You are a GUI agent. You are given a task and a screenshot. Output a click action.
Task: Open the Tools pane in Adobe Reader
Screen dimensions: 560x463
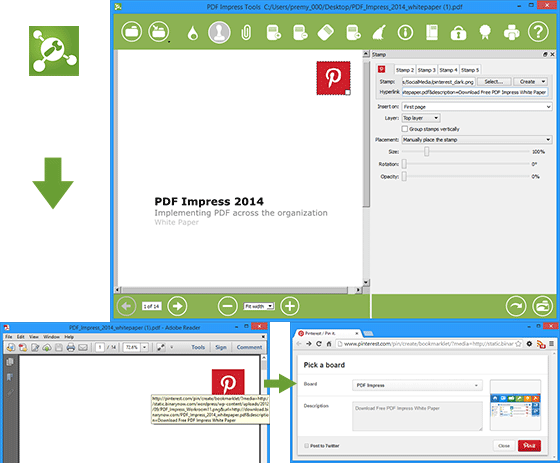(x=198, y=347)
